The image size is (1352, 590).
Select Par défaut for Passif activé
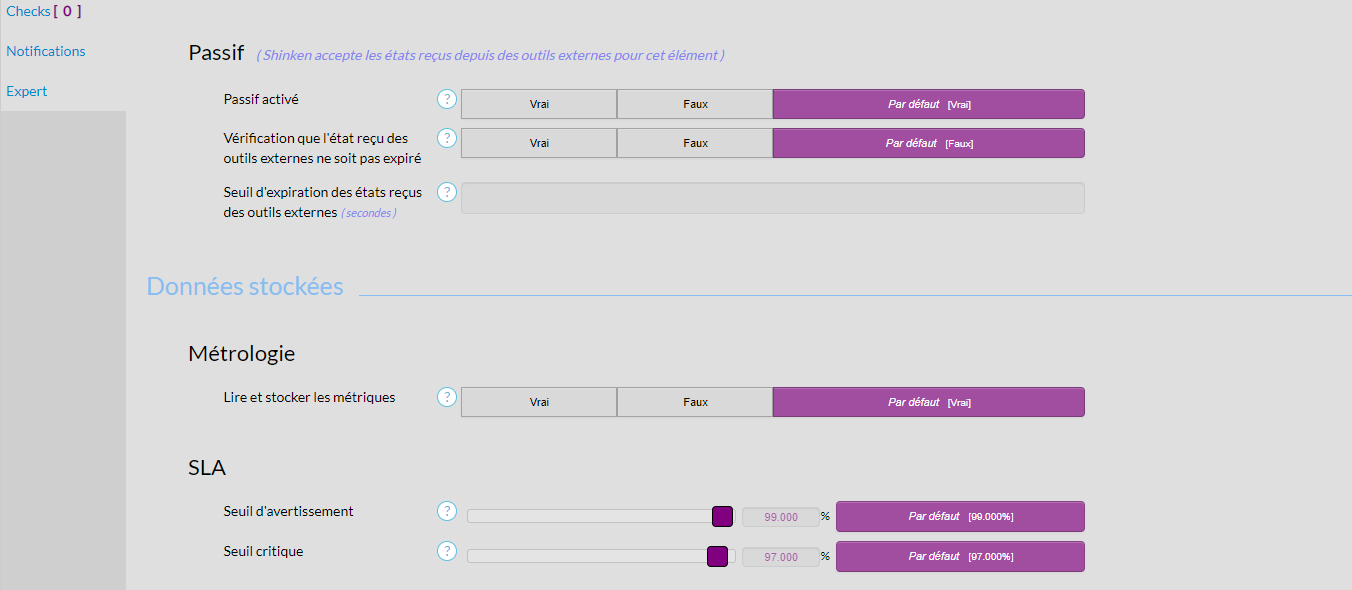pos(928,104)
